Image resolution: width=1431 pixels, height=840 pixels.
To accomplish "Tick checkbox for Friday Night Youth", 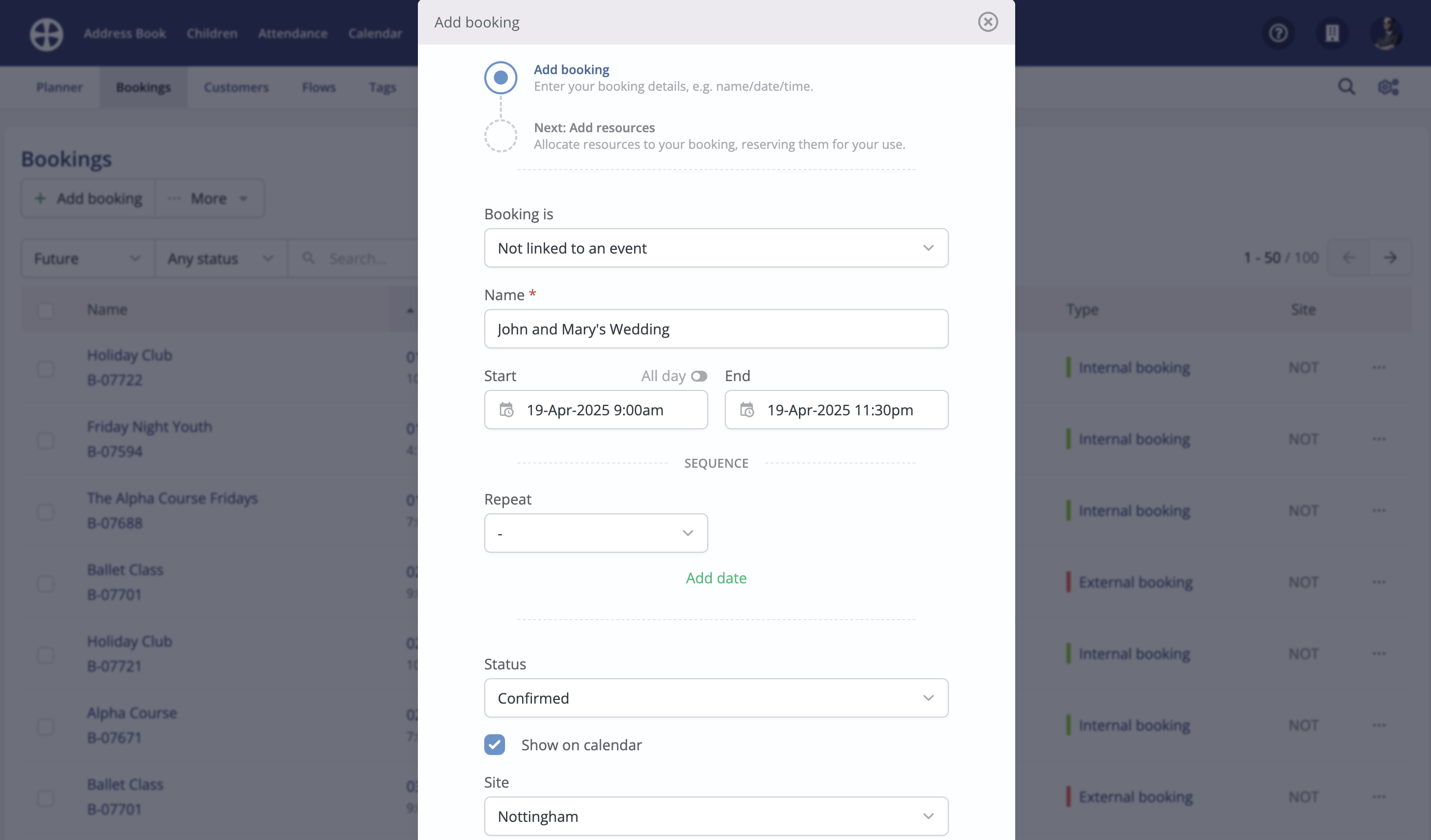I will (x=46, y=440).
